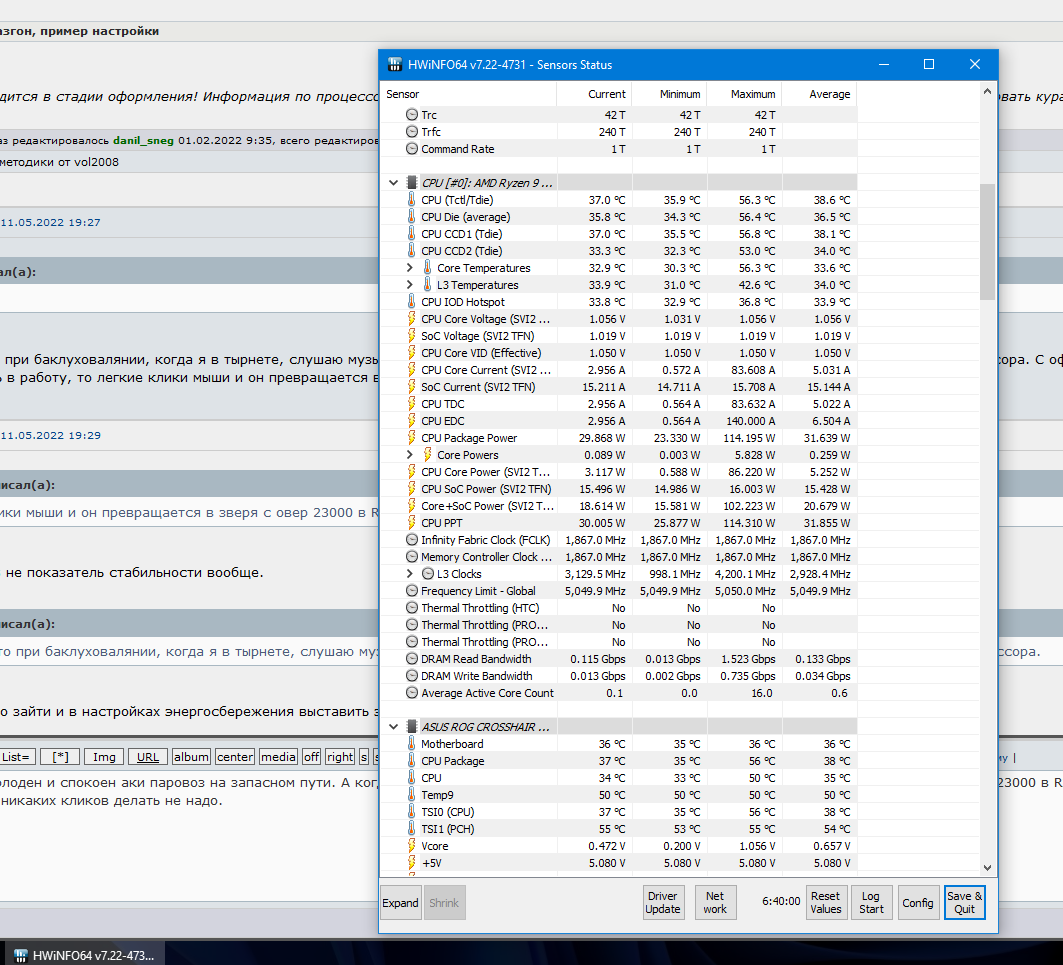Click lightning icon beside CPU EDC

click(x=412, y=420)
